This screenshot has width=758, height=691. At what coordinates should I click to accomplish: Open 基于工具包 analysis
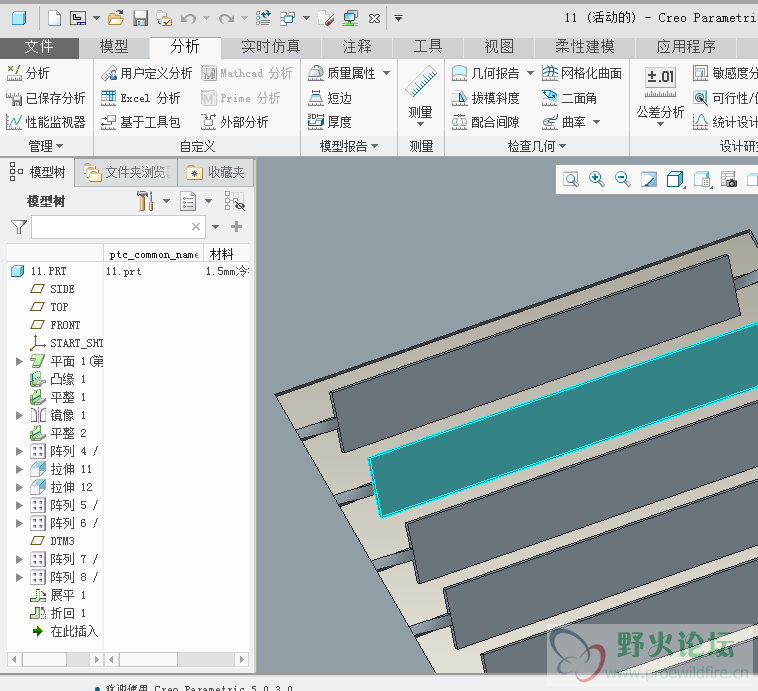coord(140,122)
